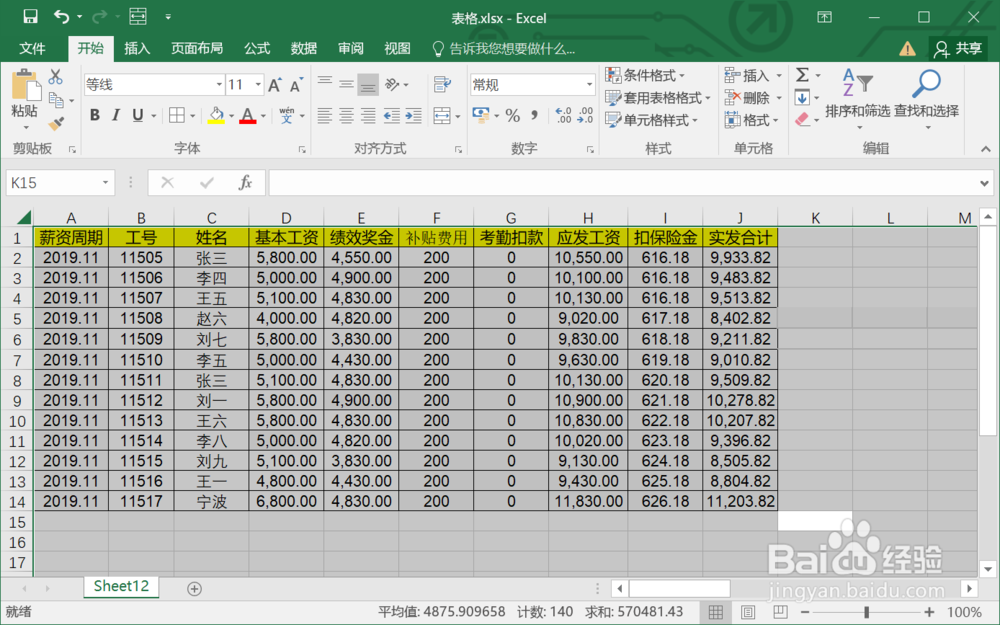Switch to 页面布局 tab
Screen dimensions: 1000x625
(197, 48)
